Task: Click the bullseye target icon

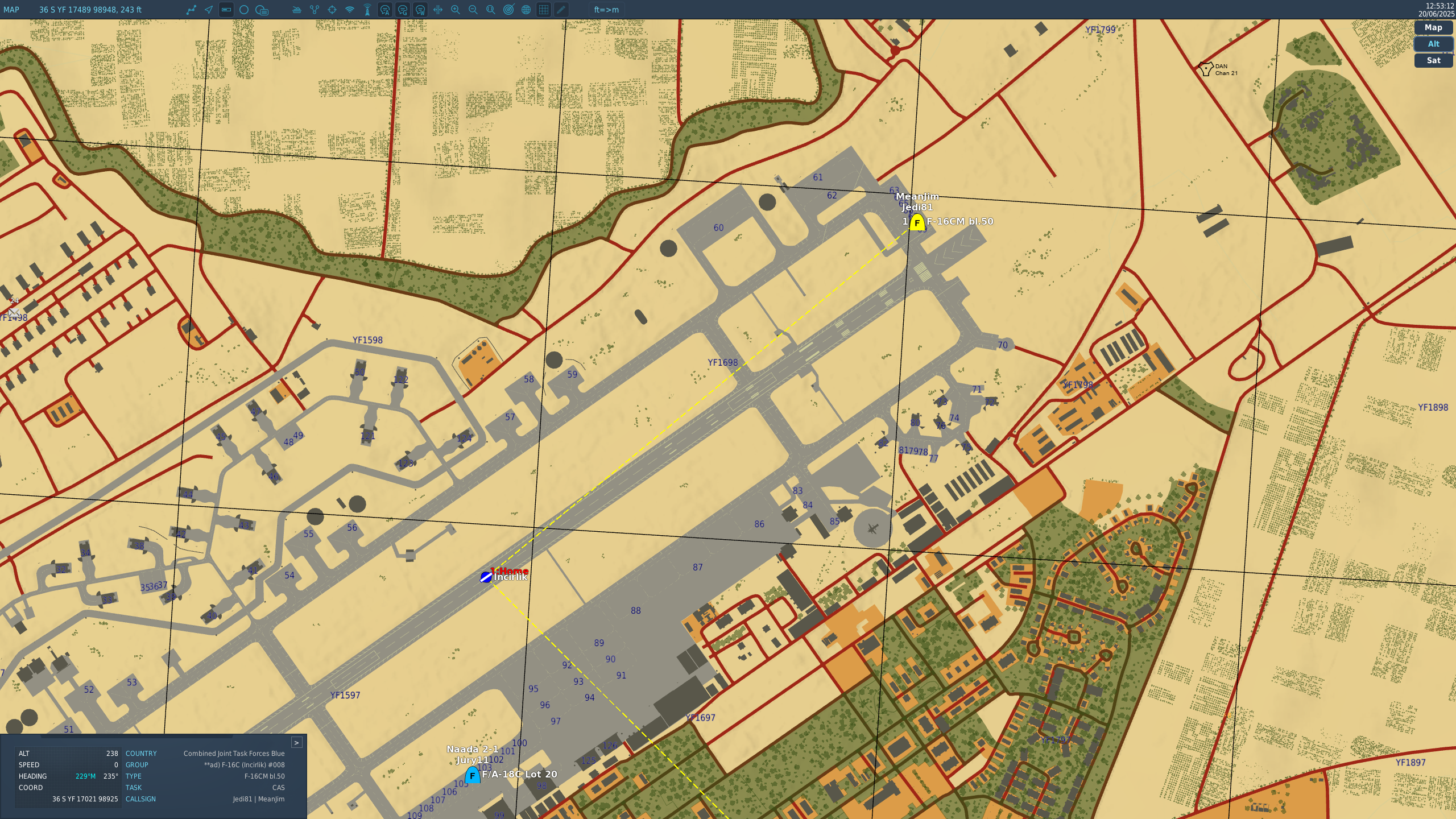Action: tap(508, 10)
